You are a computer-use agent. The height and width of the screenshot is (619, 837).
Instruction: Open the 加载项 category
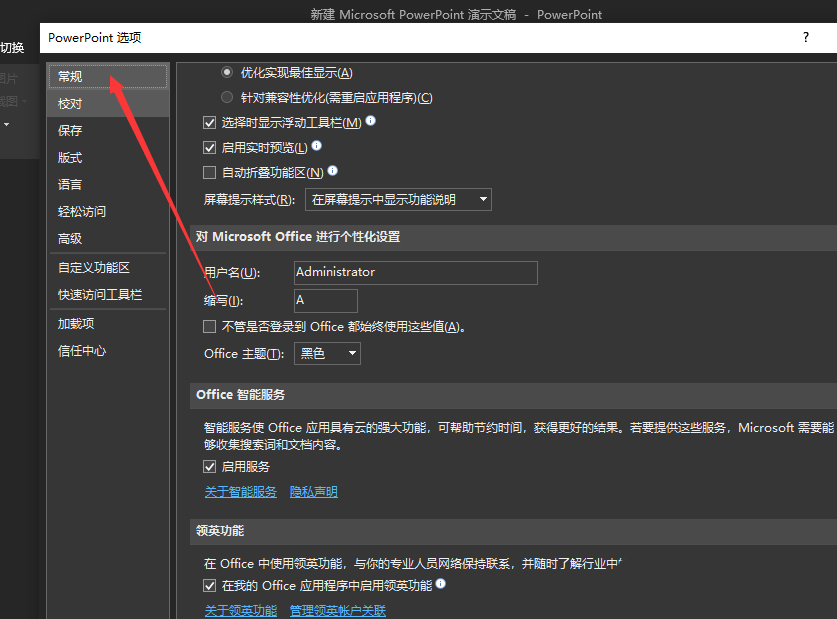coord(108,324)
